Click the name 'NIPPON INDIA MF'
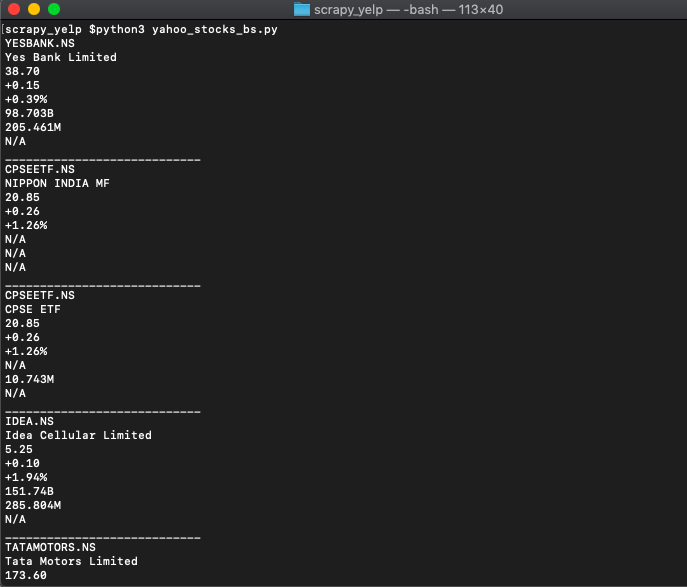This screenshot has height=587, width=687. click(57, 183)
